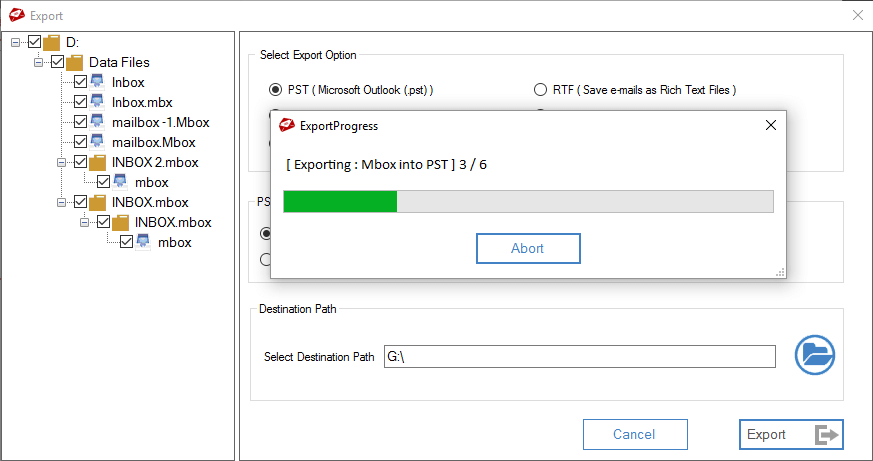The image size is (873, 461).
Task: Select the RTF Rich Text Files radio option
Action: click(x=540, y=89)
